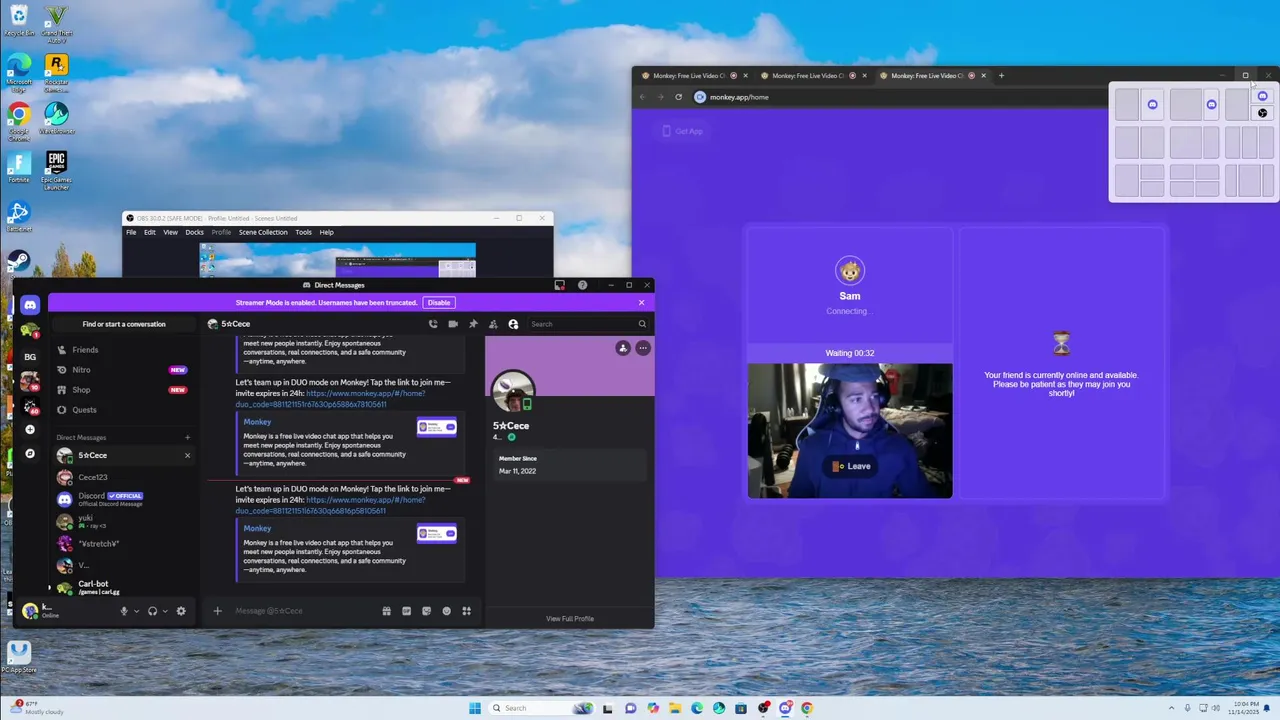
Task: Click Leave on the Monkey video preview
Action: 852,466
